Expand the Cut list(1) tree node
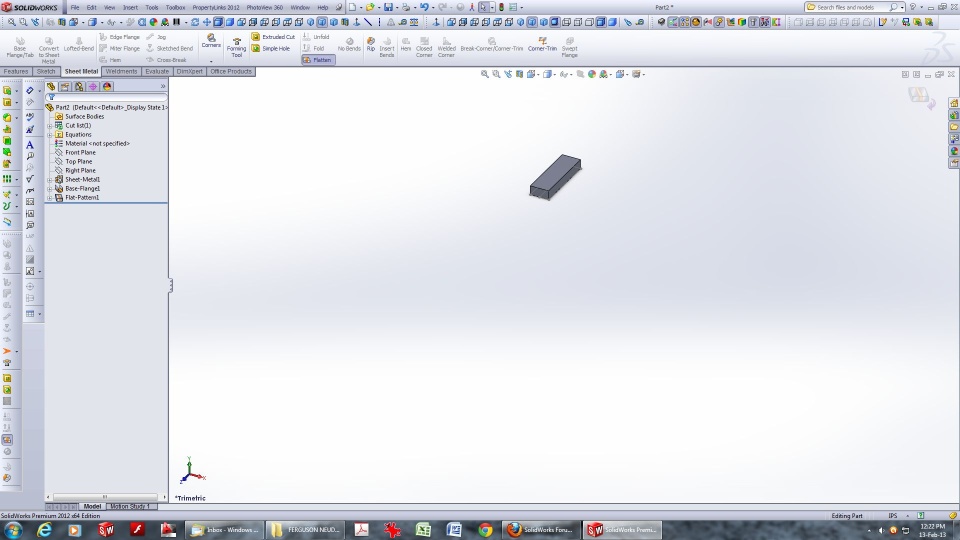Image resolution: width=960 pixels, height=540 pixels. pos(50,126)
